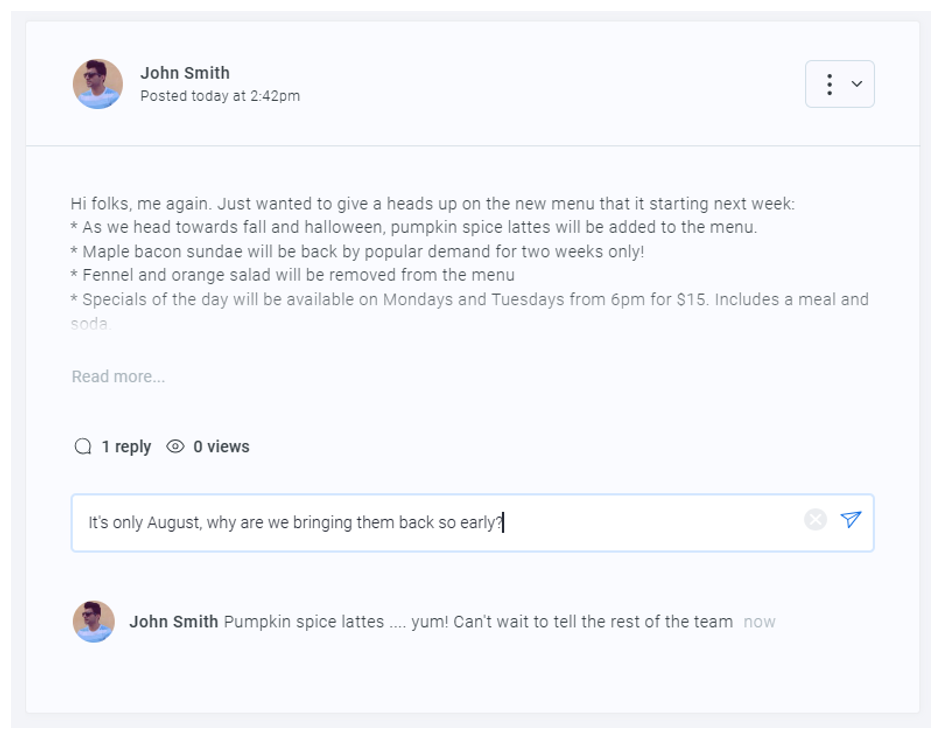This screenshot has height=739, width=941.
Task: Show the "1 reply" thread
Action: click(126, 447)
